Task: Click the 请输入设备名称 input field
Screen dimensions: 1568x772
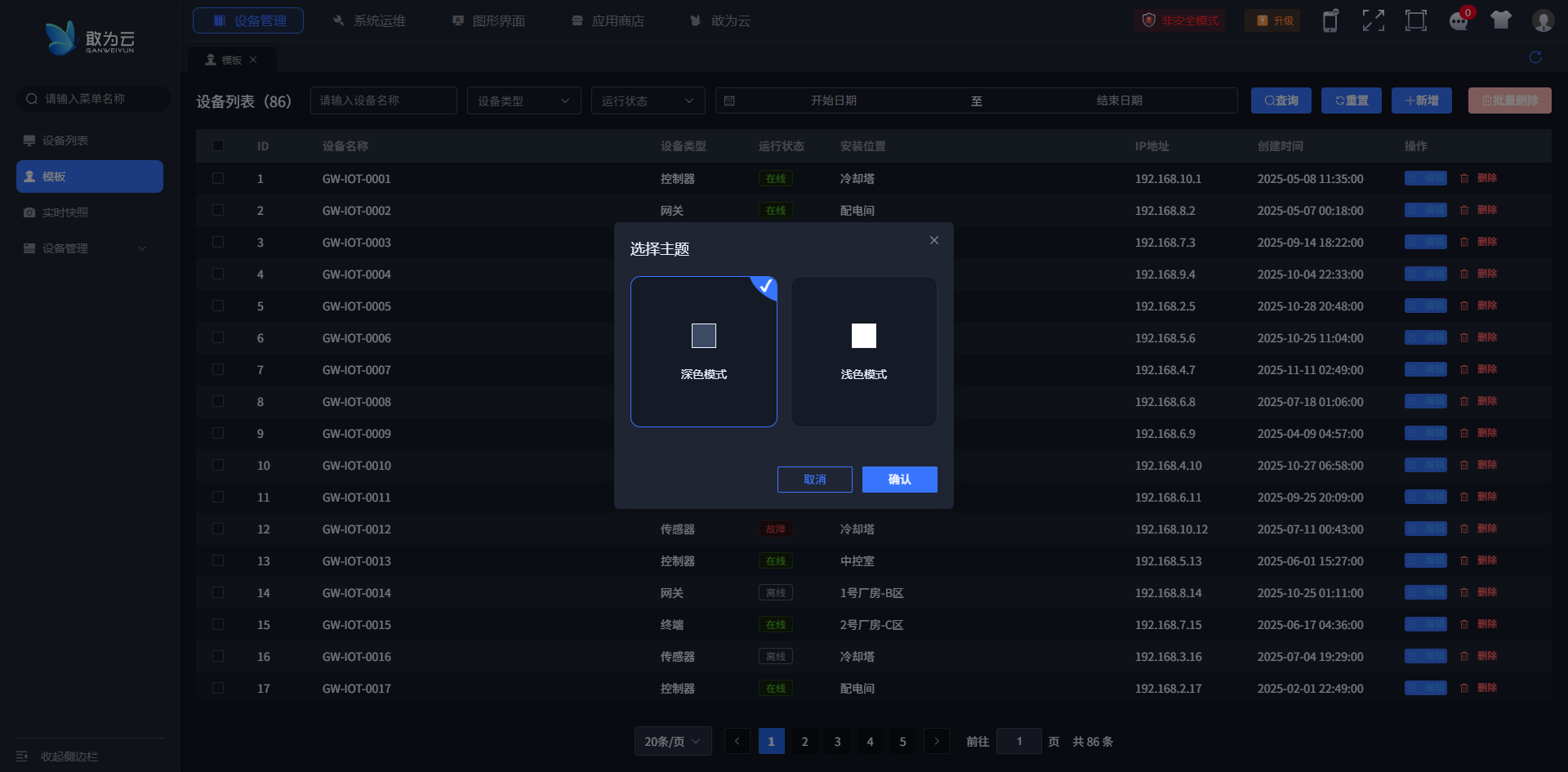Action: (x=384, y=100)
